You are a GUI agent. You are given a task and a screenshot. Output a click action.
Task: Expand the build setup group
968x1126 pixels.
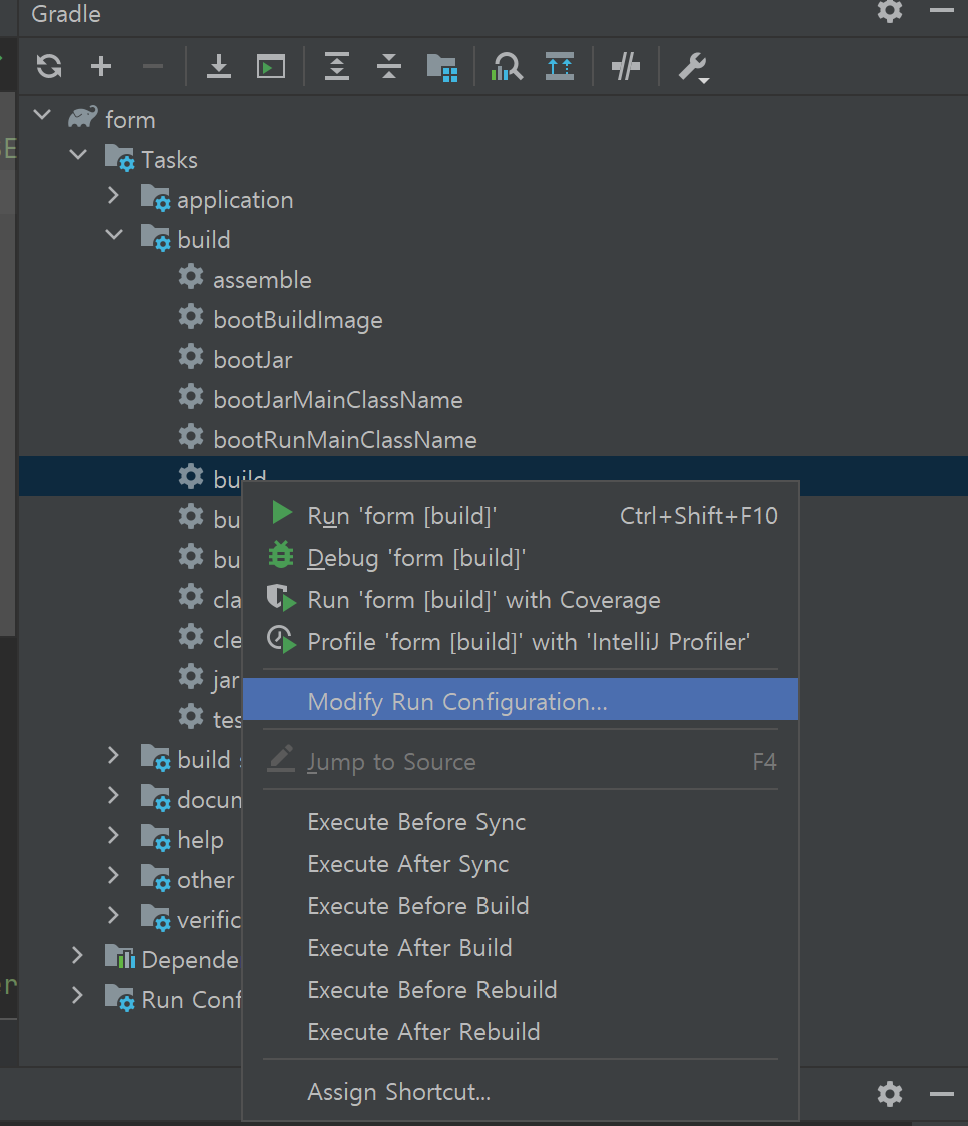113,755
